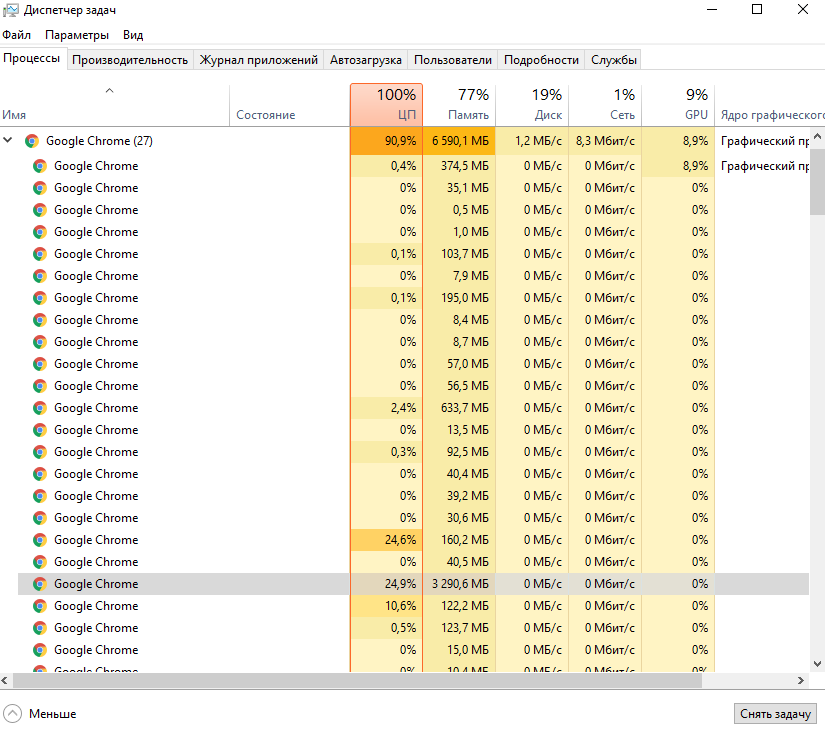
Task: Click the Chrome icon in the 92,5 МБ row
Action: (x=39, y=452)
